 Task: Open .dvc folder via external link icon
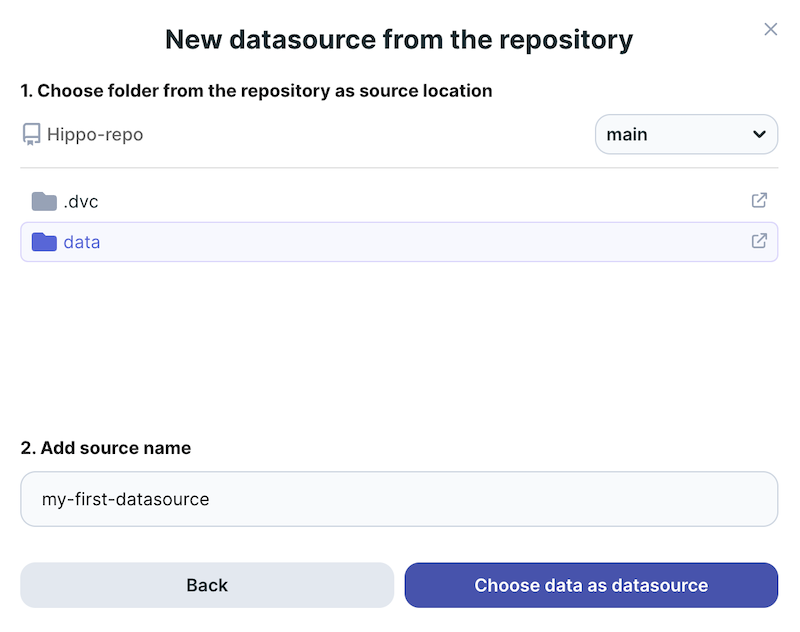[x=759, y=200]
